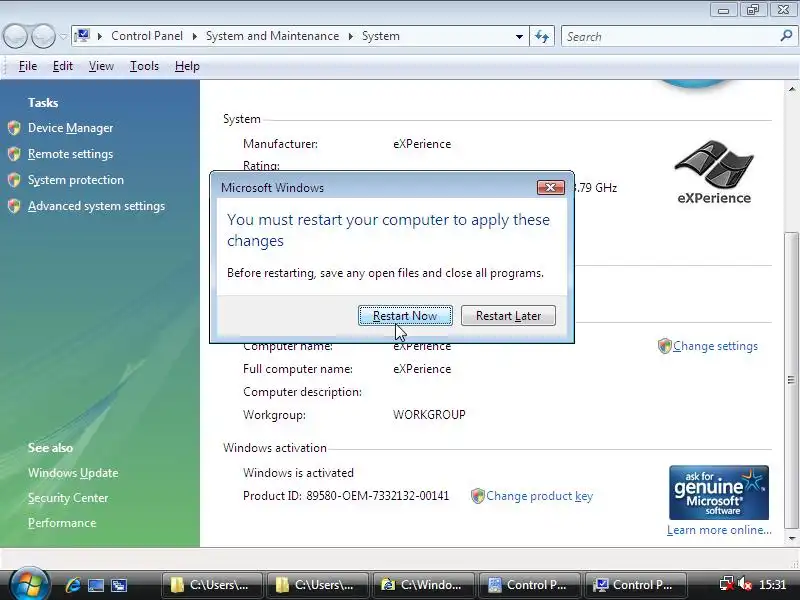Click the search magnifier icon

(x=786, y=36)
